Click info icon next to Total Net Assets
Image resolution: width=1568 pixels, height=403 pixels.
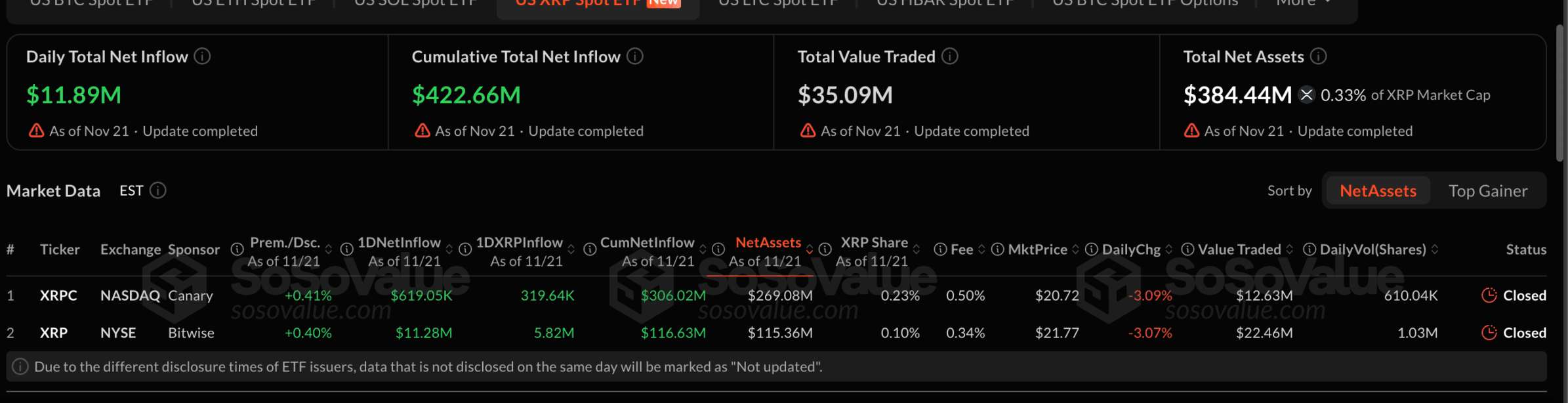1318,56
